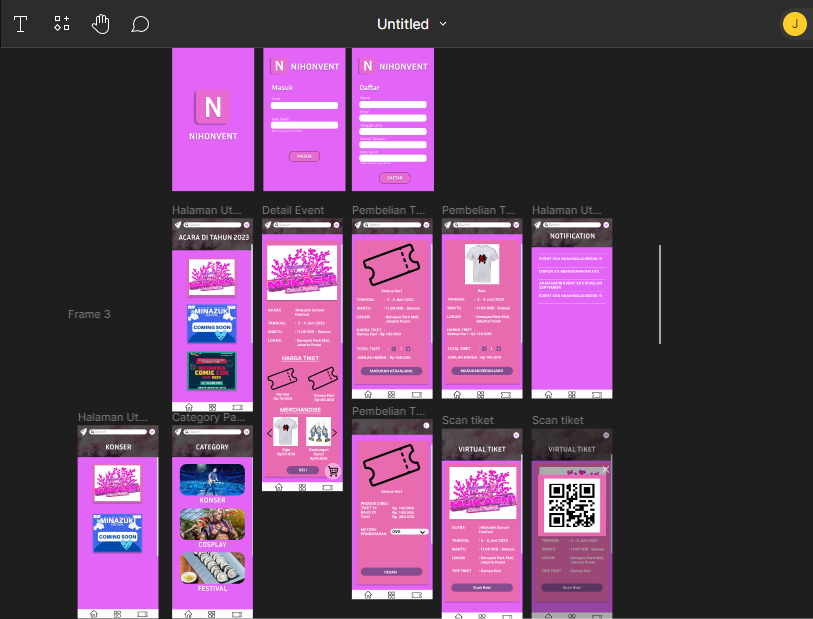Click the left arrow in Merchandise carousel

(x=269, y=432)
